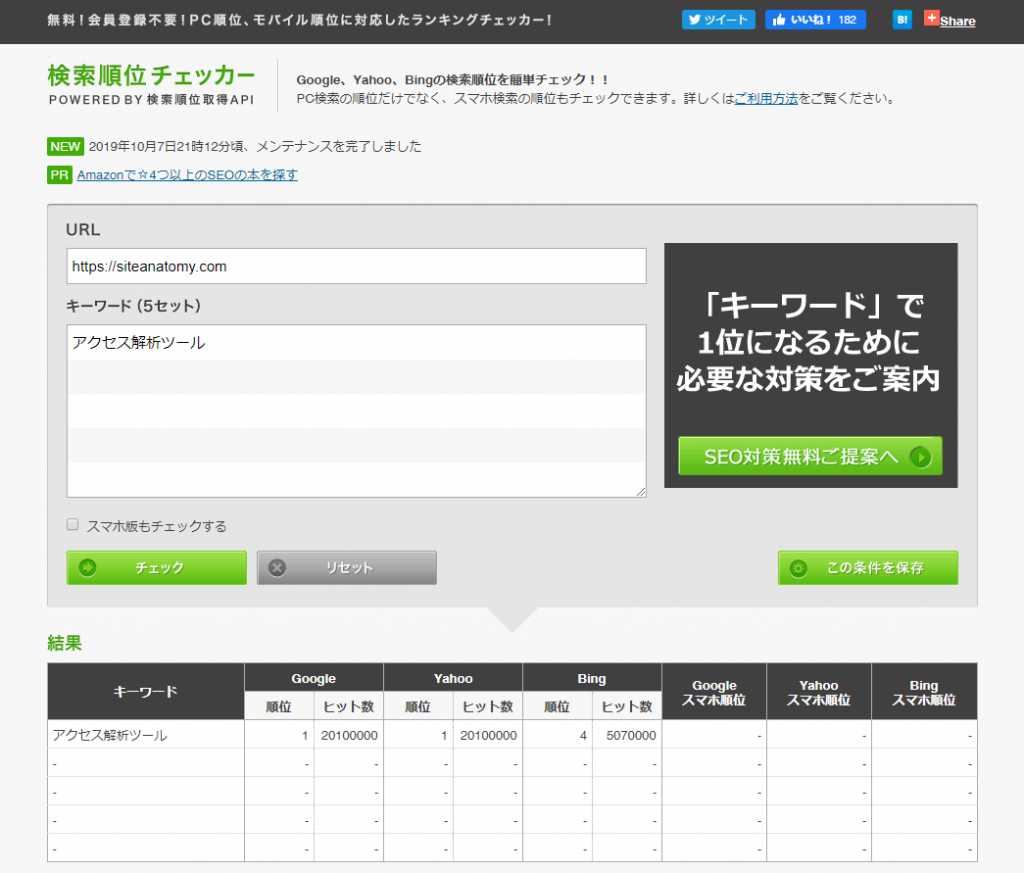Open the Amazon SEO books link
Viewport: 1024px width, 873px height.
[187, 175]
